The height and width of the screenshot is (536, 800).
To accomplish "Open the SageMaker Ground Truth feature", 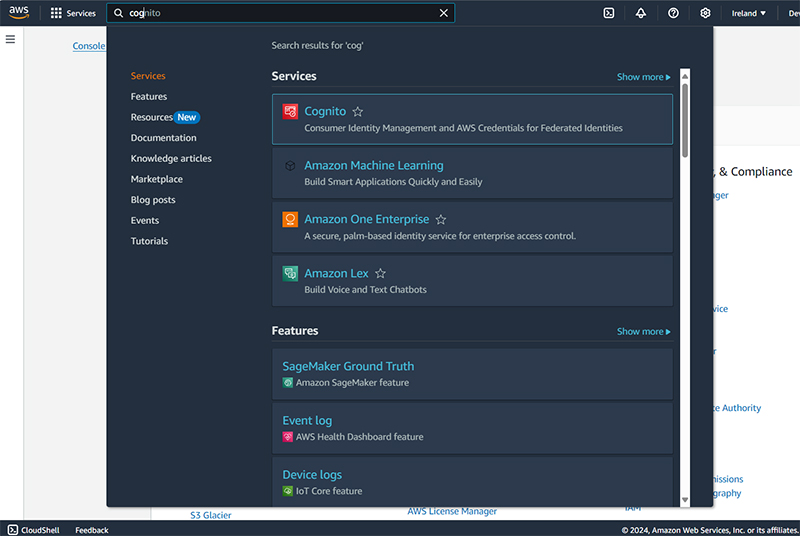I will point(348,366).
